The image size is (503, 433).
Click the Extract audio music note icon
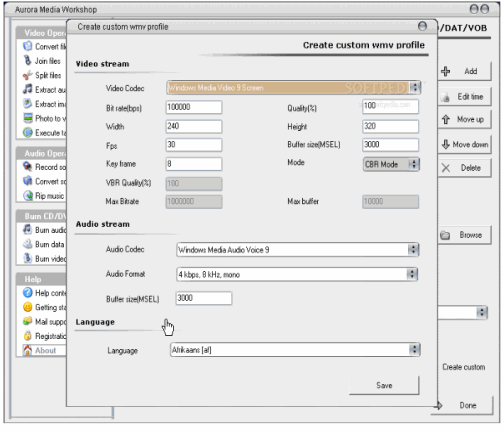tap(27, 89)
